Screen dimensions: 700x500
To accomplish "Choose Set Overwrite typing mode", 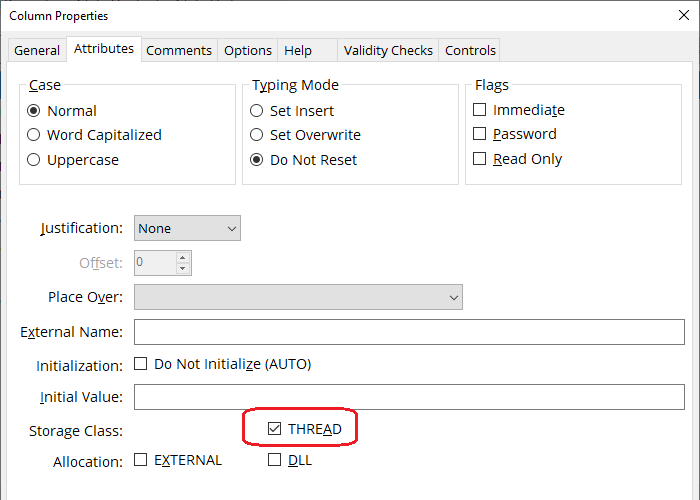I will 257,135.
